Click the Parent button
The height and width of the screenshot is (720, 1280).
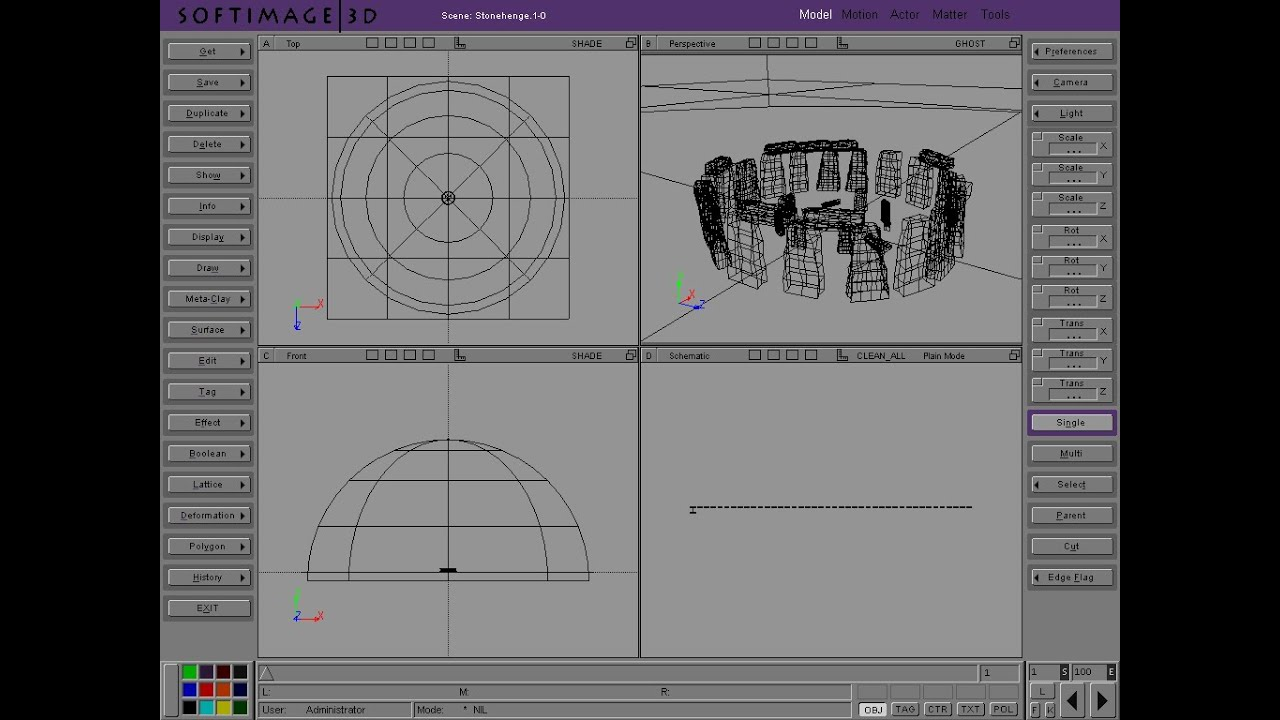tap(1071, 515)
